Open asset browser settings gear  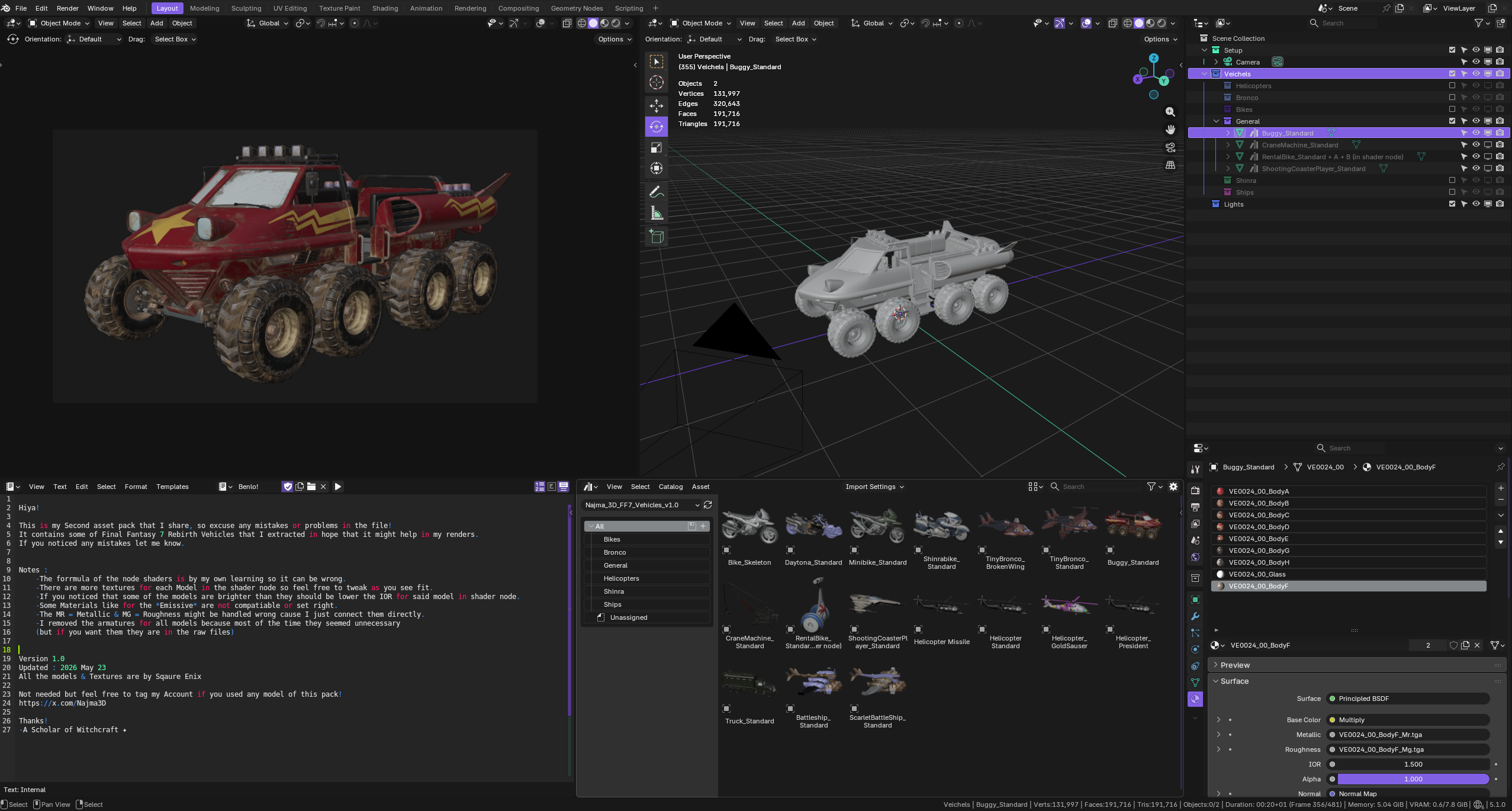pos(1173,487)
